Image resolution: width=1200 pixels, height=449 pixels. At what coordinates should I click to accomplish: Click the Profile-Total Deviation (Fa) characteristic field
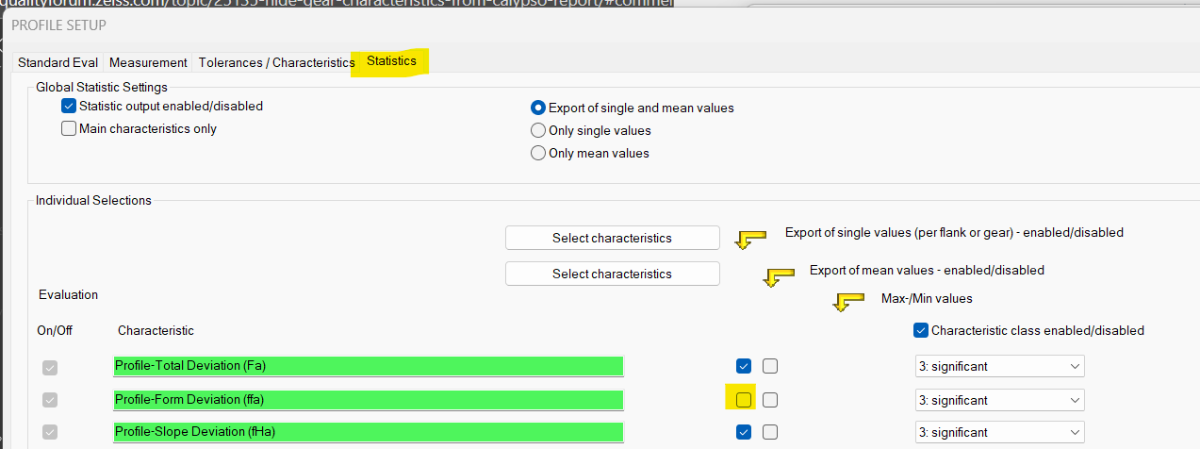point(368,366)
